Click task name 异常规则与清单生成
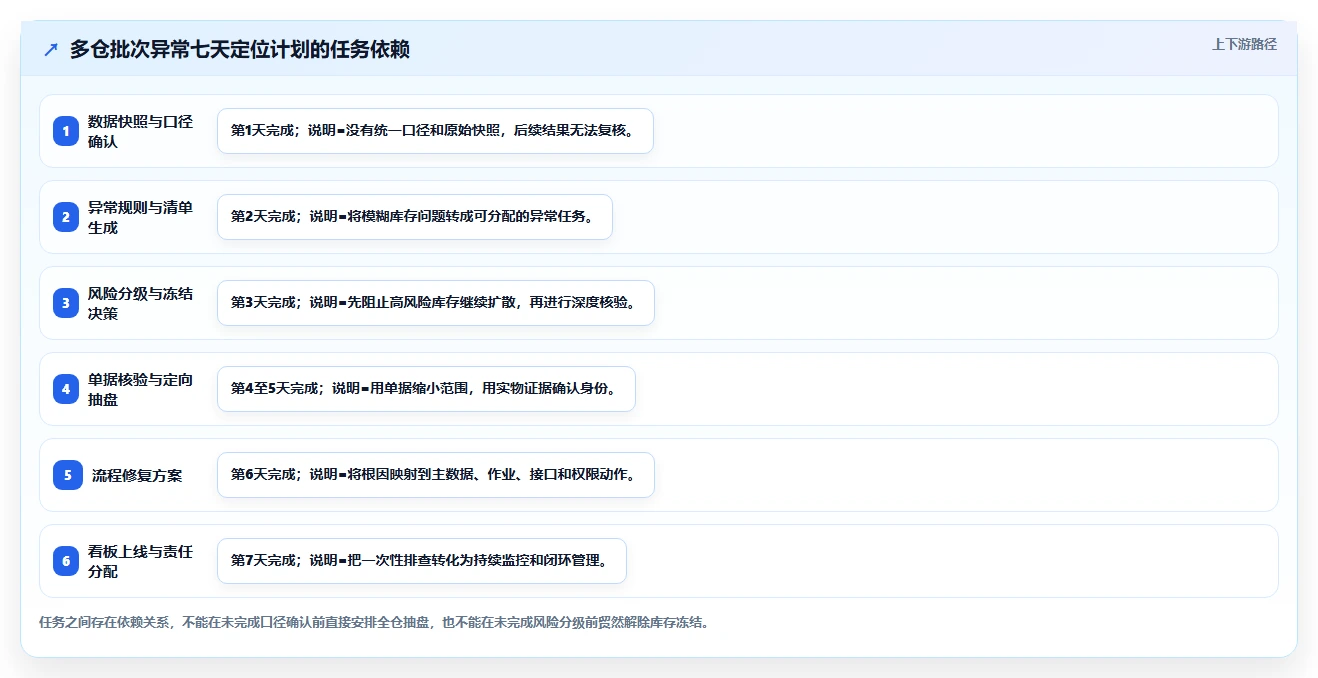Image resolution: width=1318 pixels, height=678 pixels. (140, 217)
